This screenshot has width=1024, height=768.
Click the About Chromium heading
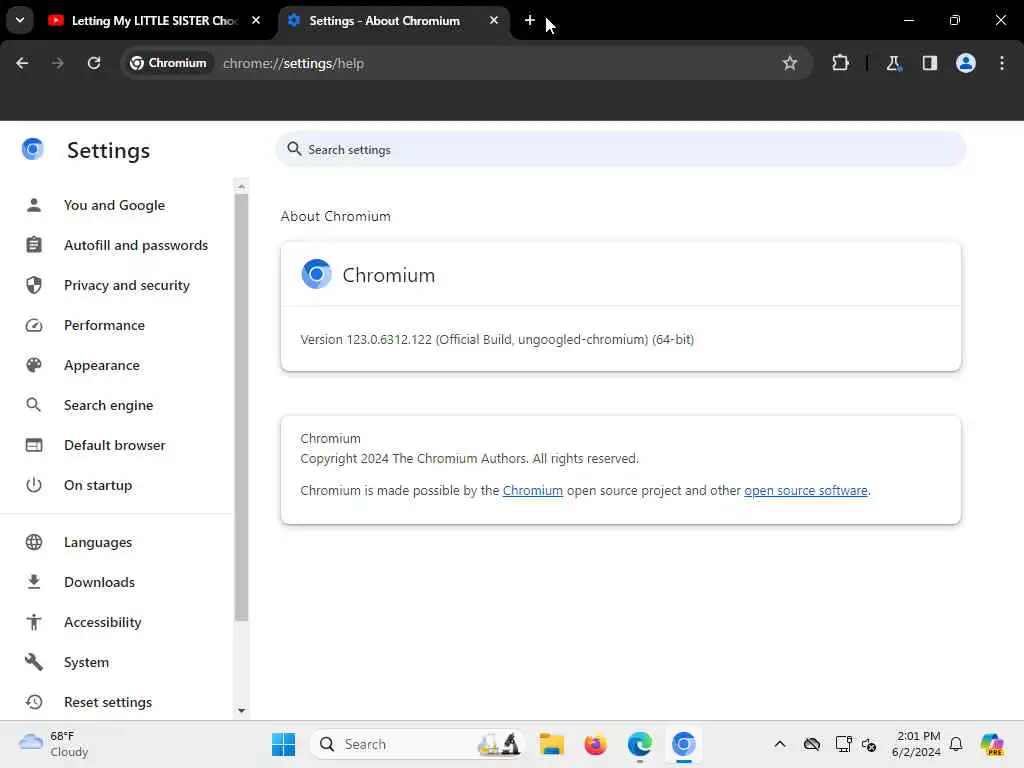(x=336, y=216)
